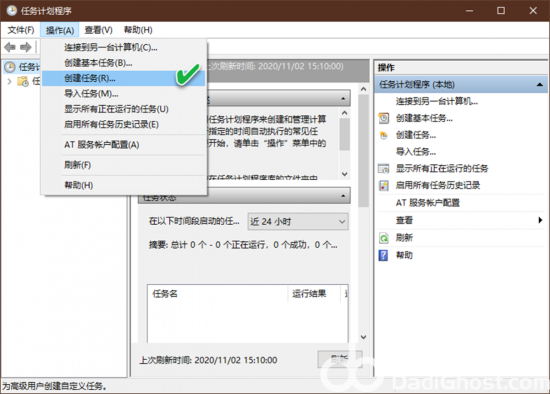Open the 近 24 小时 time range dropdown
Image resolution: width=550 pixels, height=394 pixels.
coord(298,222)
